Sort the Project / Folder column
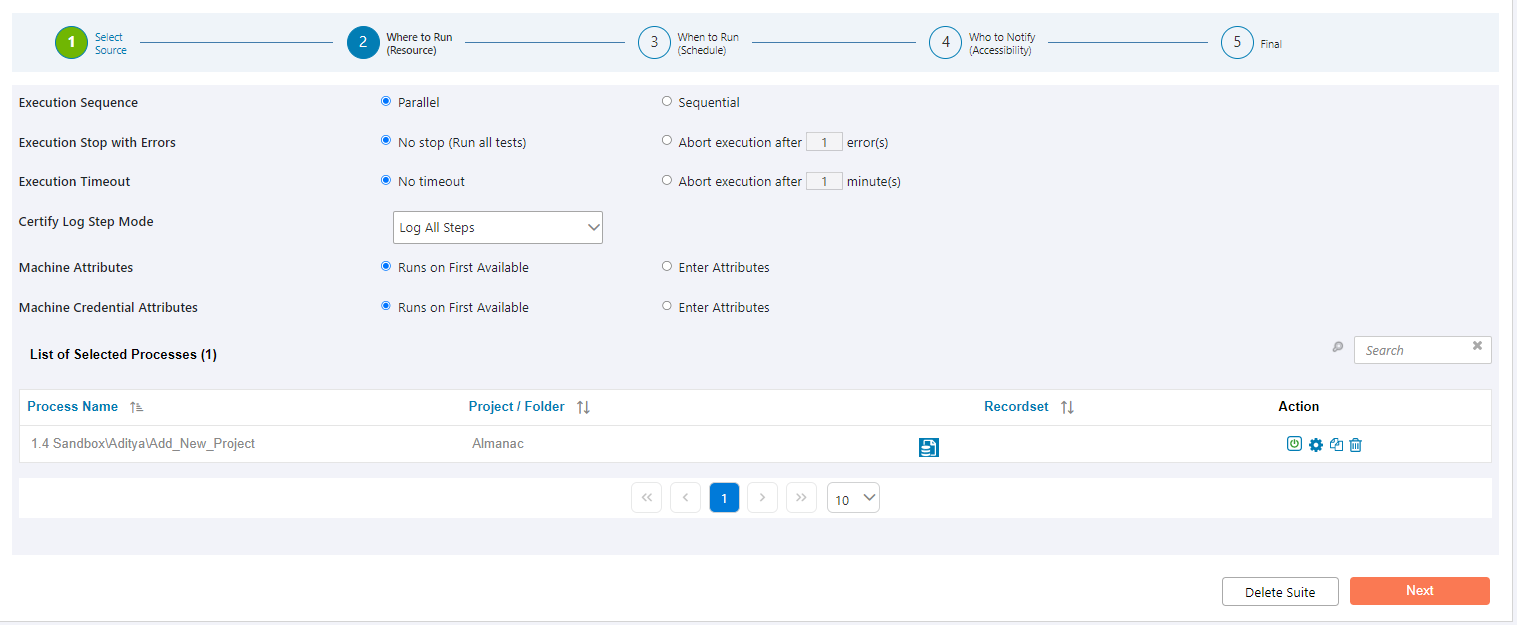The image size is (1517, 625). 584,407
